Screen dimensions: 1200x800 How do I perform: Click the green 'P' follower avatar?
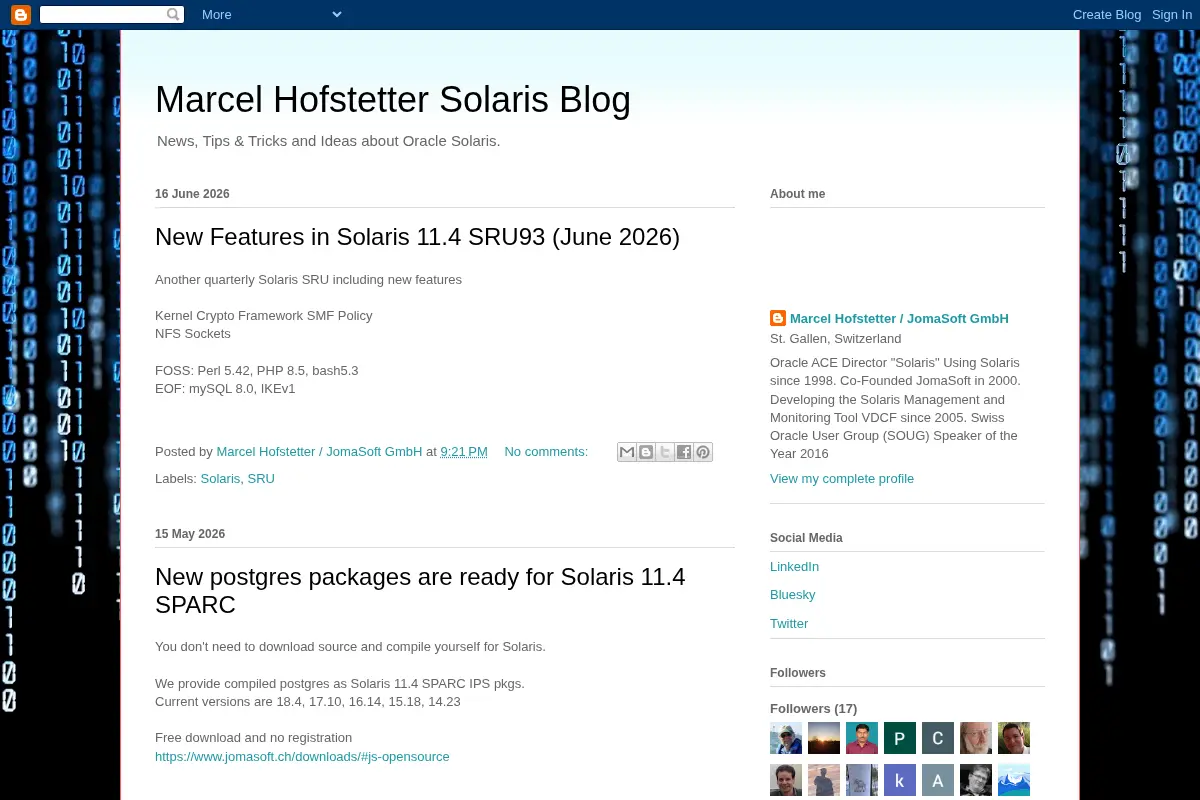click(x=900, y=738)
